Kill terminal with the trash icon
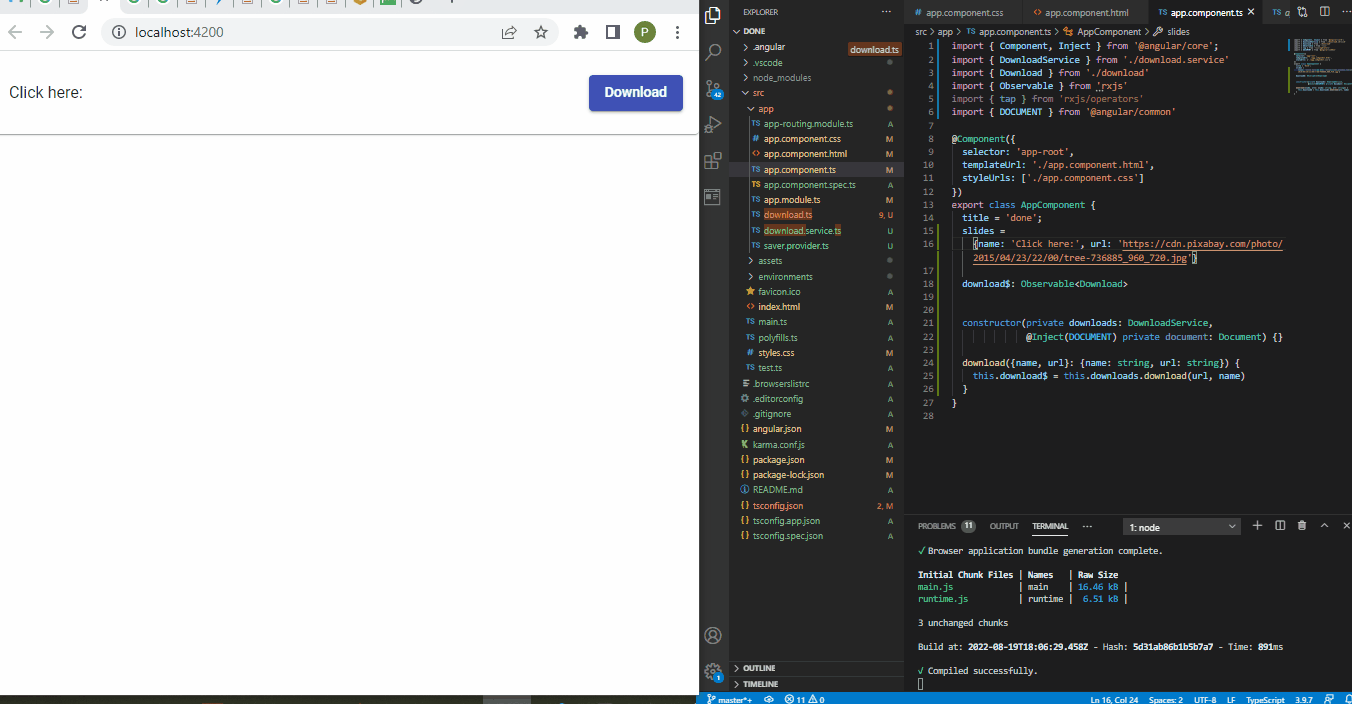Viewport: 1352px width, 704px height. (x=1301, y=526)
